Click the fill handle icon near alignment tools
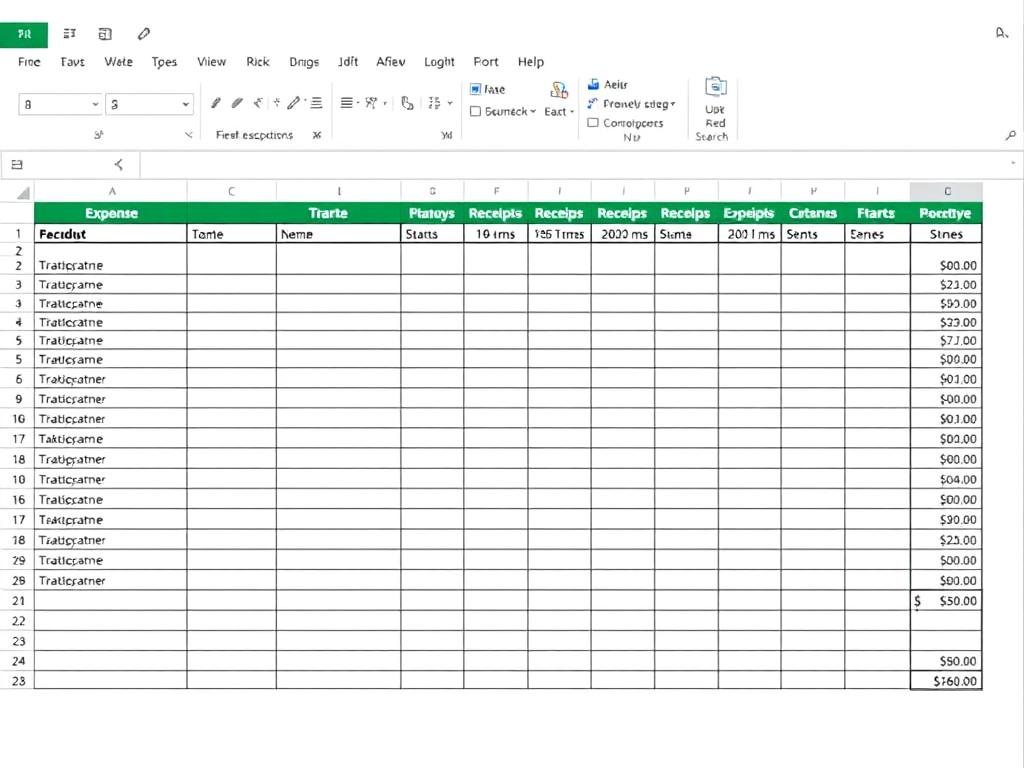1024x768 pixels. point(408,103)
